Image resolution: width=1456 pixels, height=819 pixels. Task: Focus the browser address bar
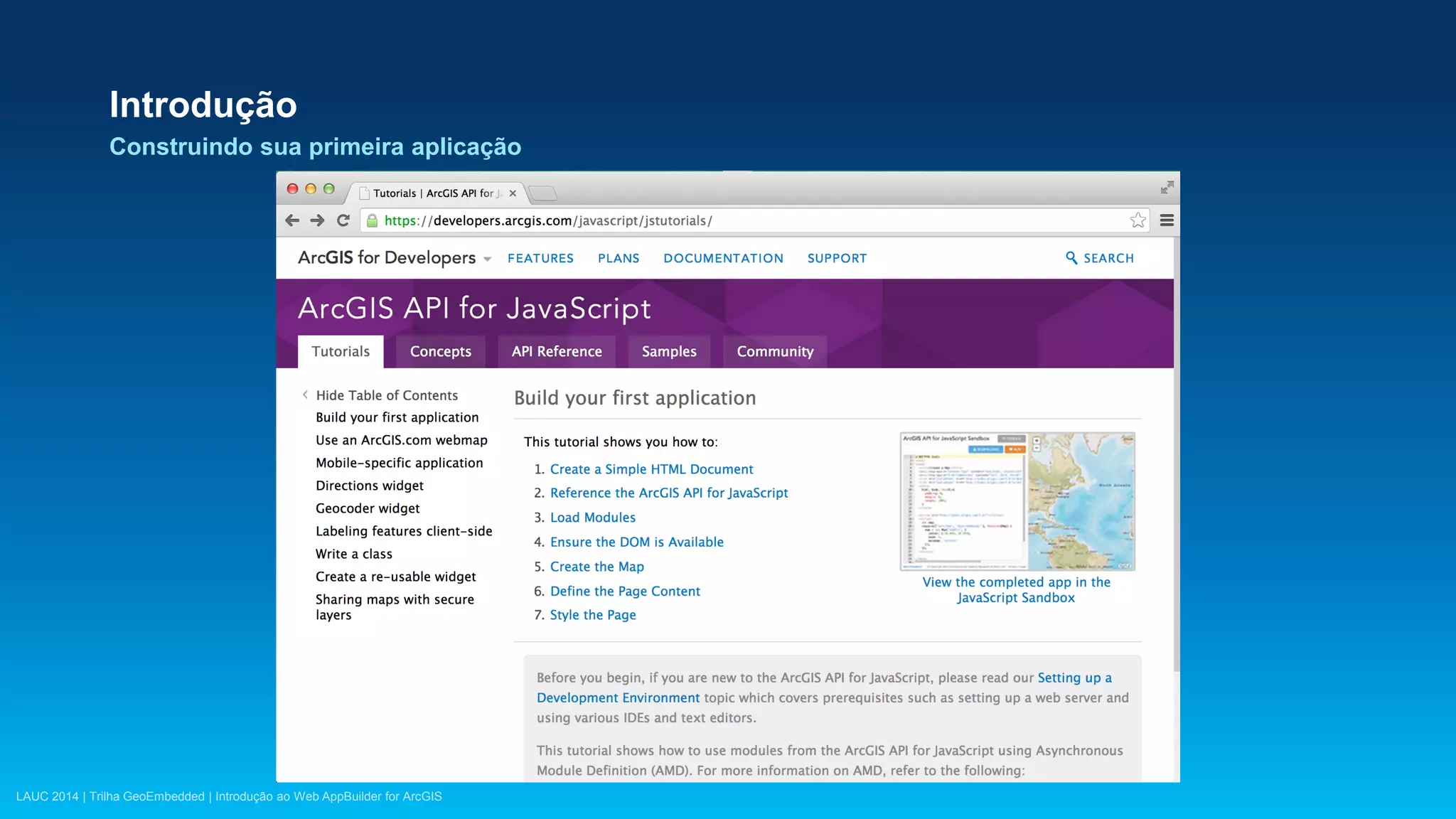(754, 220)
